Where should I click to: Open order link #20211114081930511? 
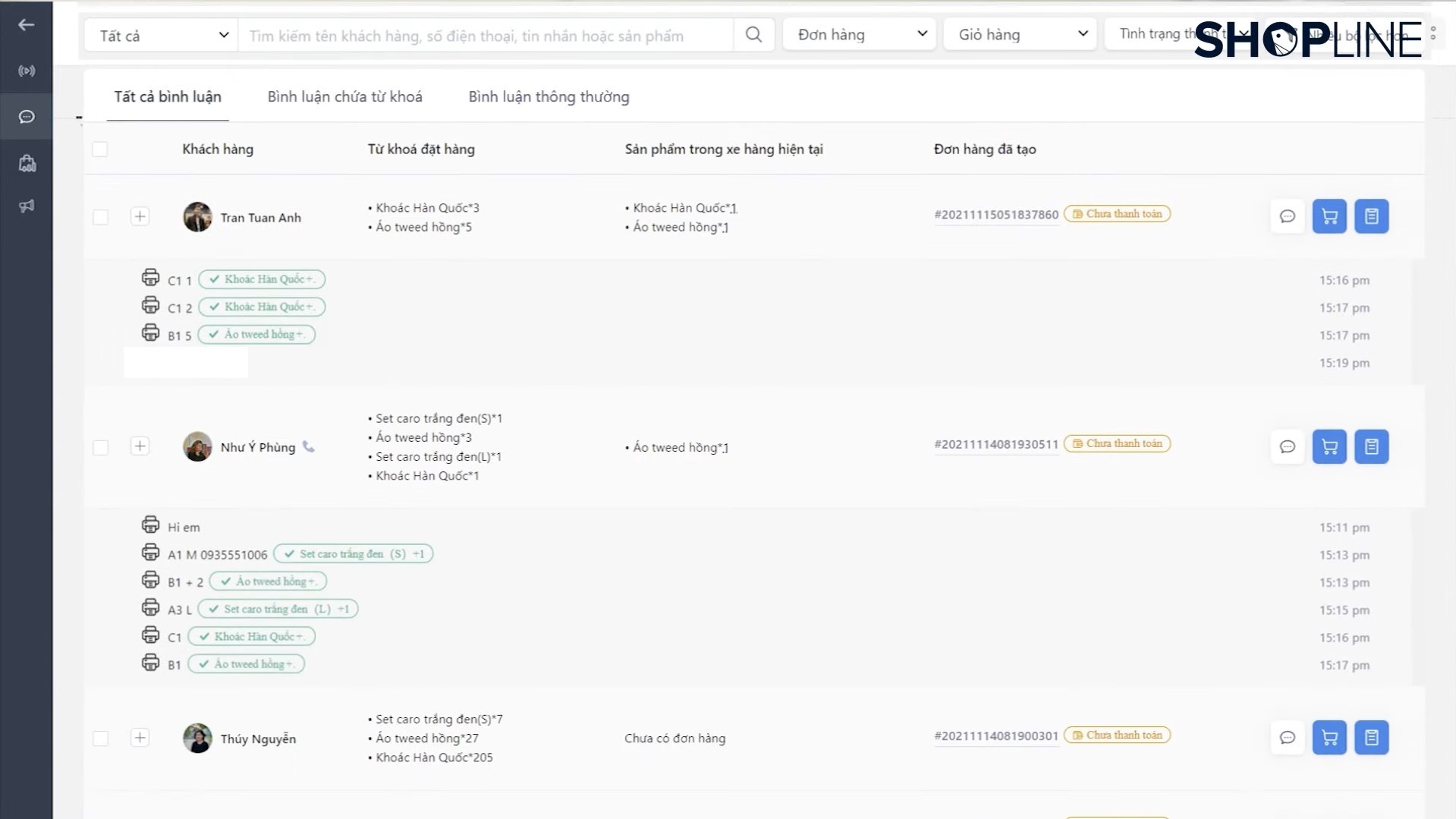995,445
